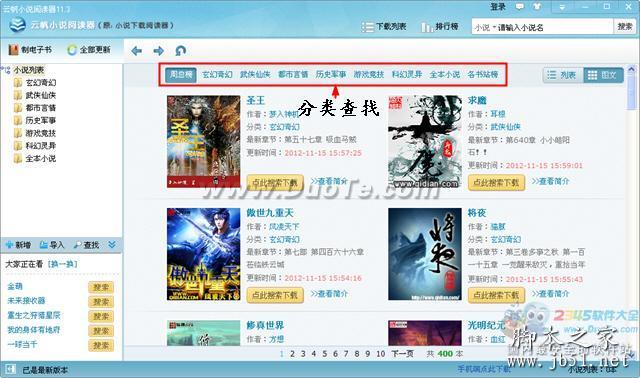Screen dimensions: 640x378
Task: Select the 都市言情 category tab
Action: tap(293, 75)
